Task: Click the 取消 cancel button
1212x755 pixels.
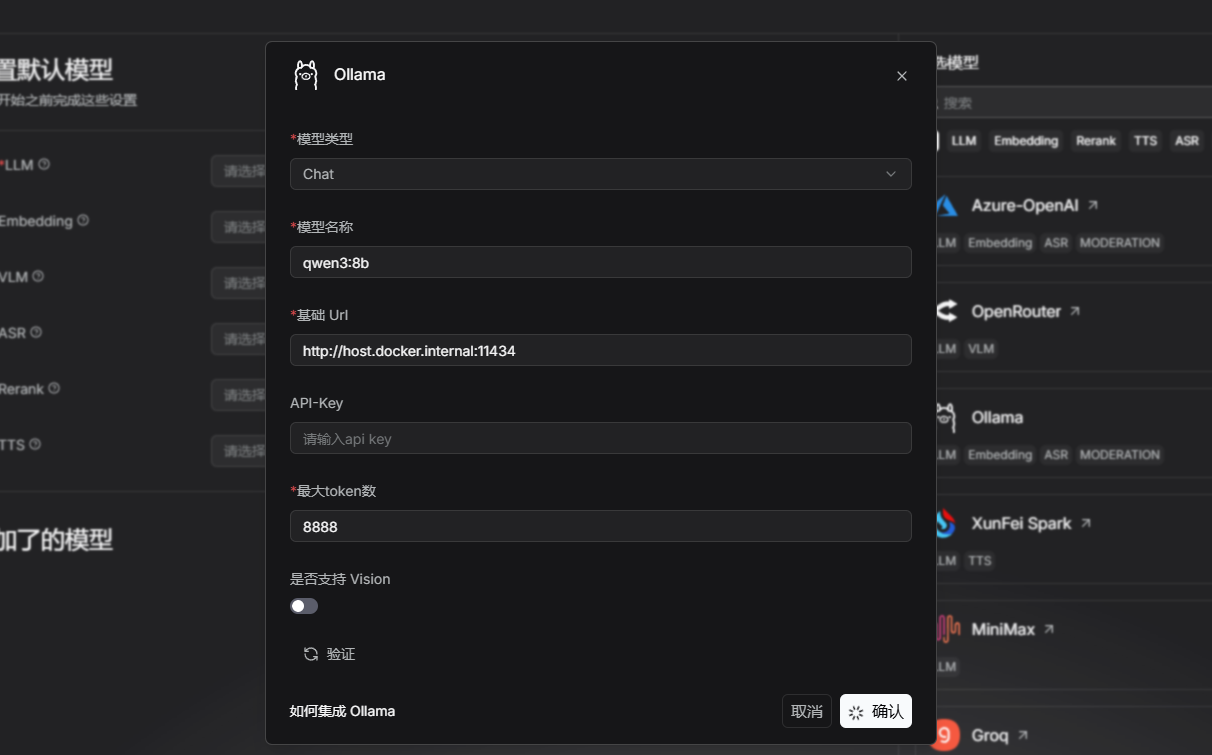Action: [x=806, y=711]
